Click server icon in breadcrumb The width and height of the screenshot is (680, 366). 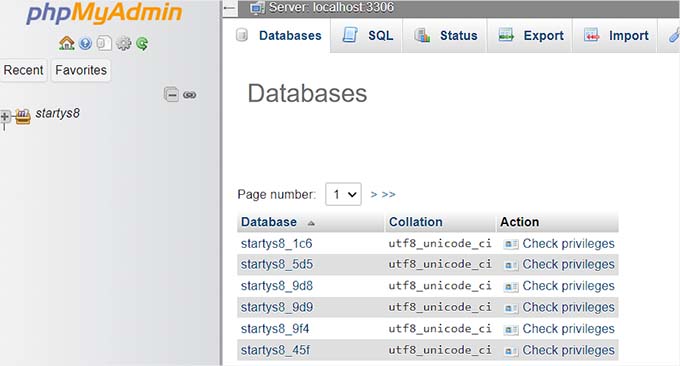pyautogui.click(x=257, y=8)
